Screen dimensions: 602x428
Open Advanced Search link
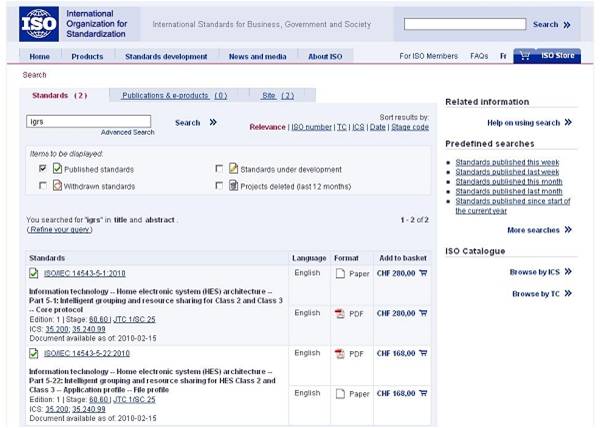pyautogui.click(x=127, y=132)
